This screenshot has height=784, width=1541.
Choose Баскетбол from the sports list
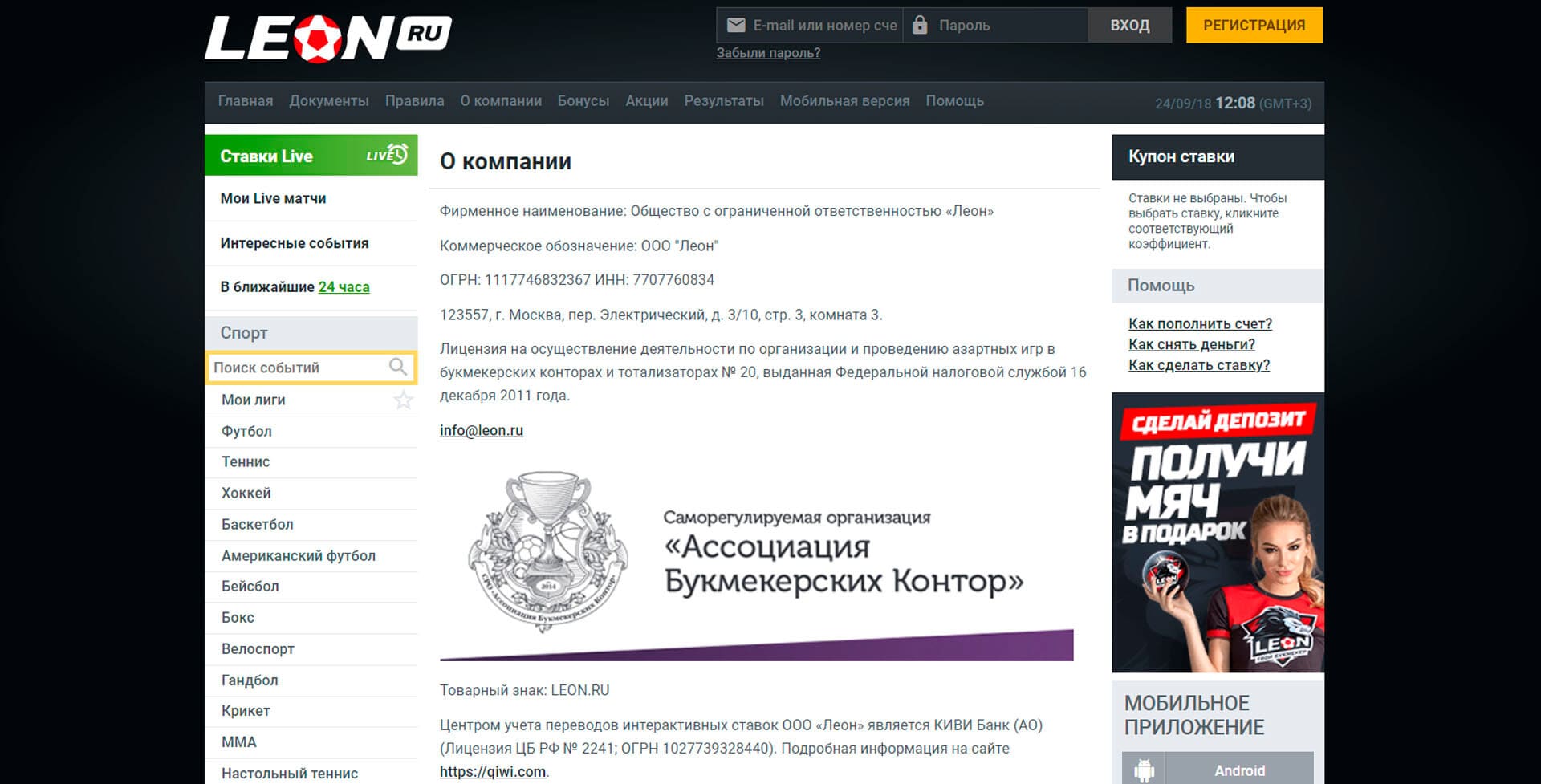pos(311,525)
